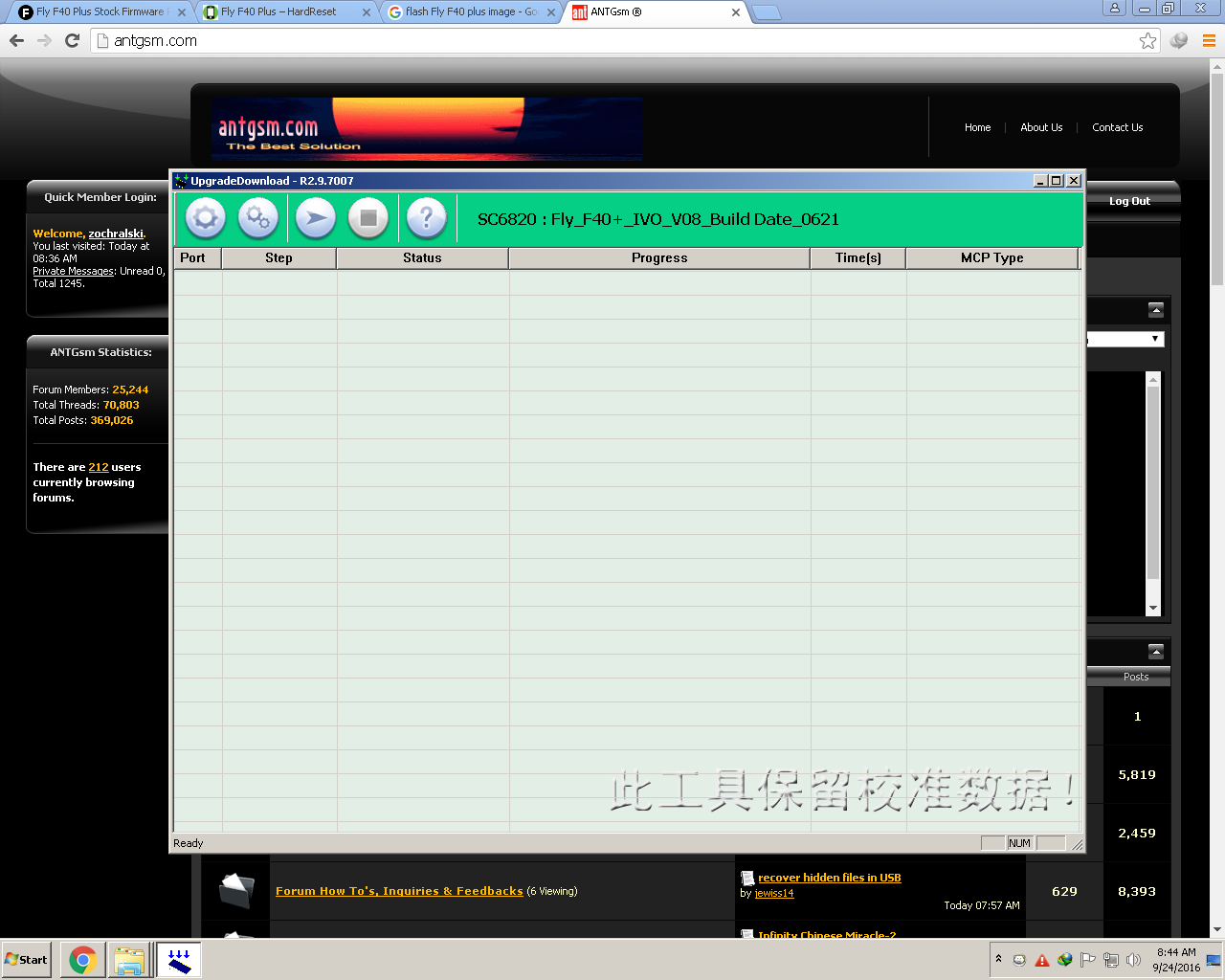1225x980 pixels.
Task: Launch Chrome from the taskbar
Action: coord(83,960)
